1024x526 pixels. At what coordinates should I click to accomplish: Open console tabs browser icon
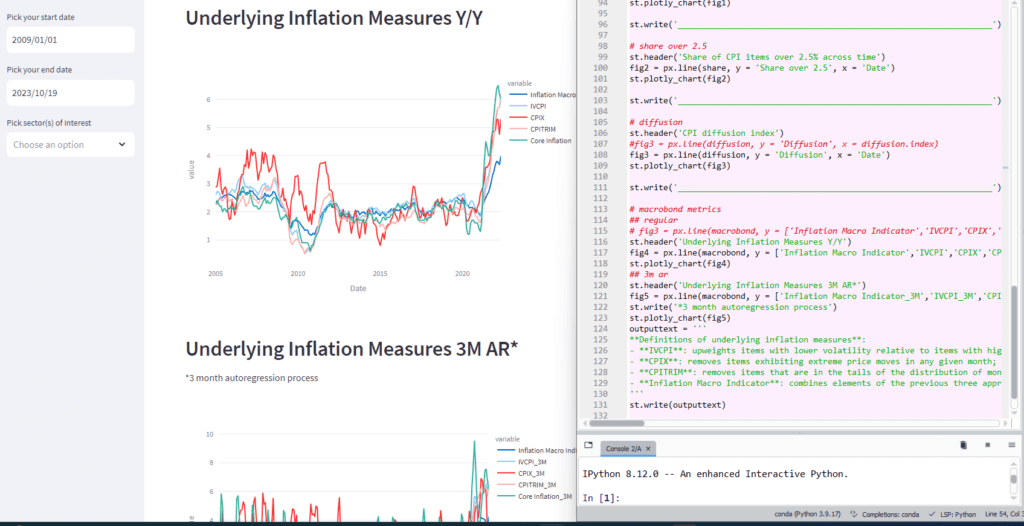[x=588, y=446]
